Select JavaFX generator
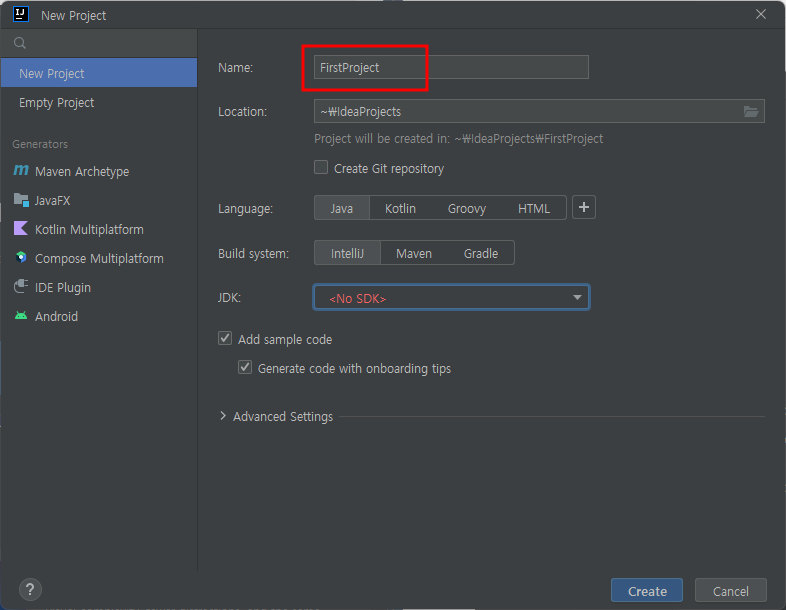Image resolution: width=786 pixels, height=610 pixels. tap(99, 200)
